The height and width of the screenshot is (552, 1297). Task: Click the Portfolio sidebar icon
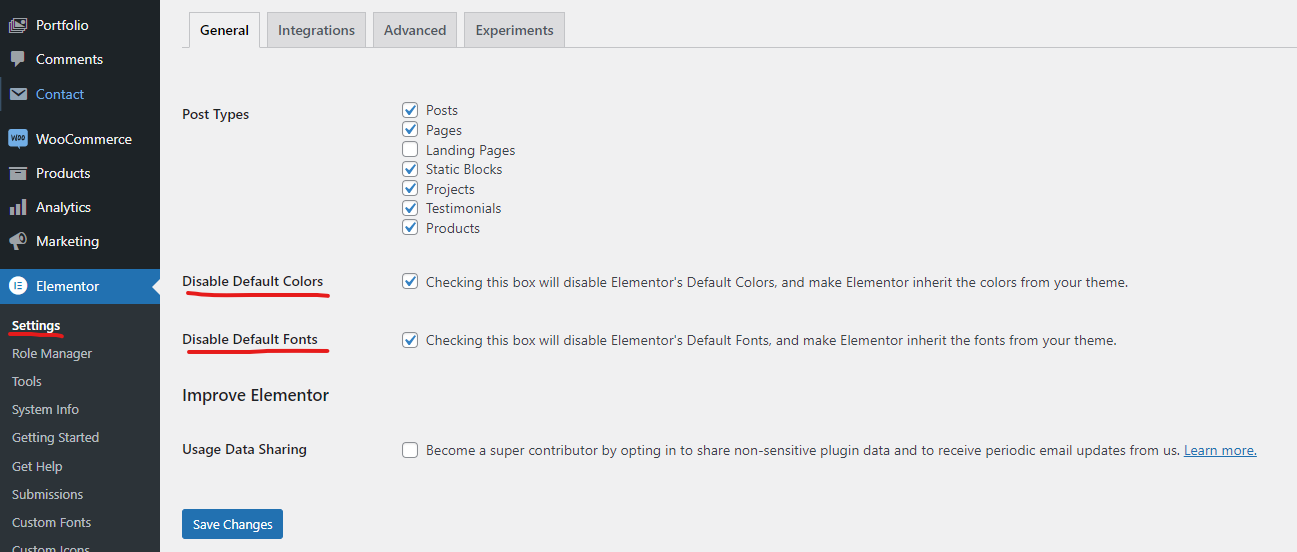pyautogui.click(x=18, y=25)
